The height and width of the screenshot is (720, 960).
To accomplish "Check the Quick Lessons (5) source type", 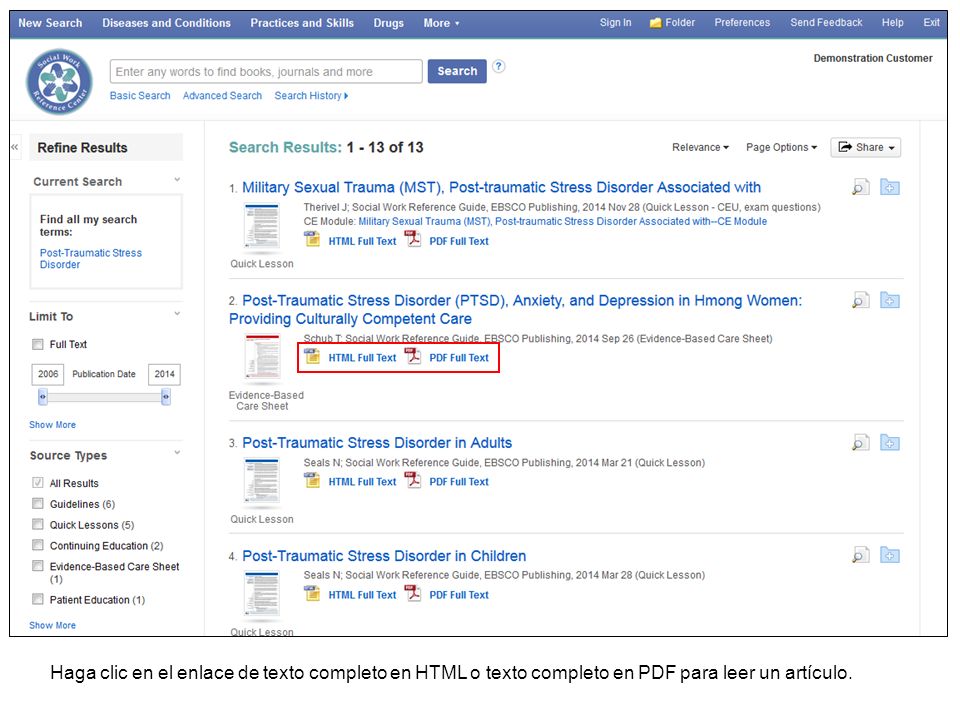I will 38,524.
